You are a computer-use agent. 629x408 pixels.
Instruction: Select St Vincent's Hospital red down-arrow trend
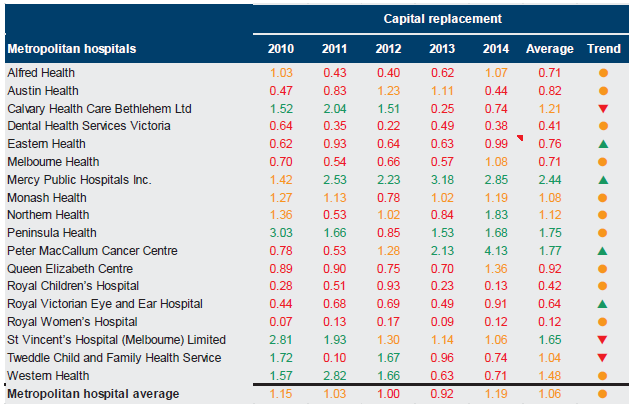point(602,340)
